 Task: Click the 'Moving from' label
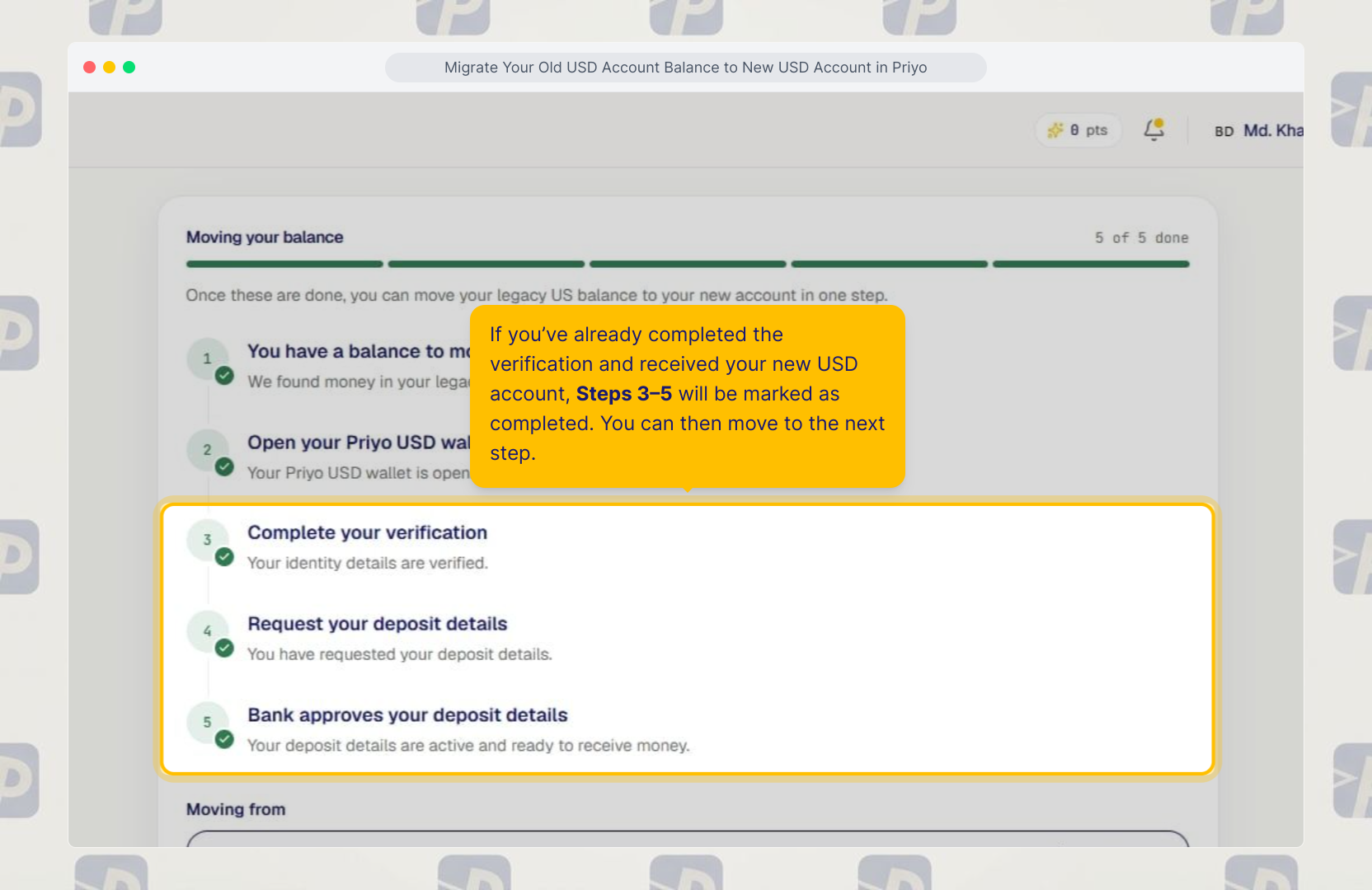click(236, 809)
